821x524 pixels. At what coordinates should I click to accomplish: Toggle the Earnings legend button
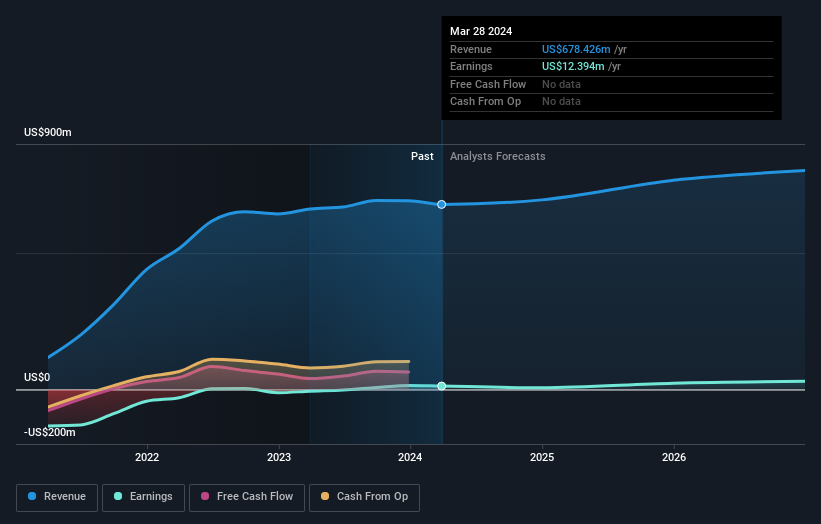click(143, 497)
